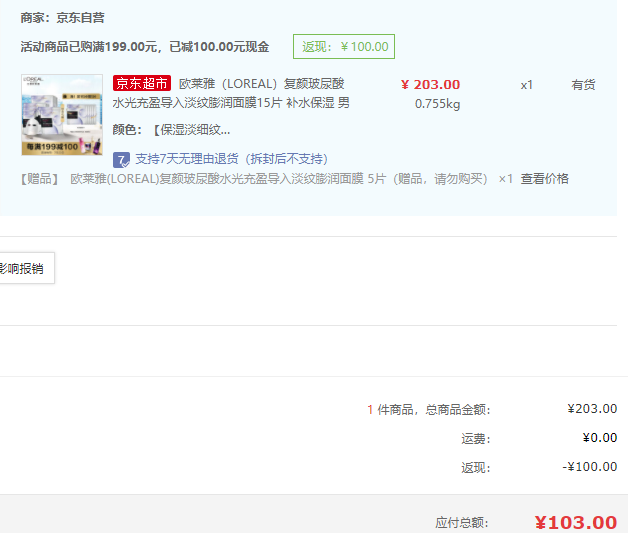The height and width of the screenshot is (533, 628).
Task: Click the 影响报销 button
Action: (x=26, y=268)
